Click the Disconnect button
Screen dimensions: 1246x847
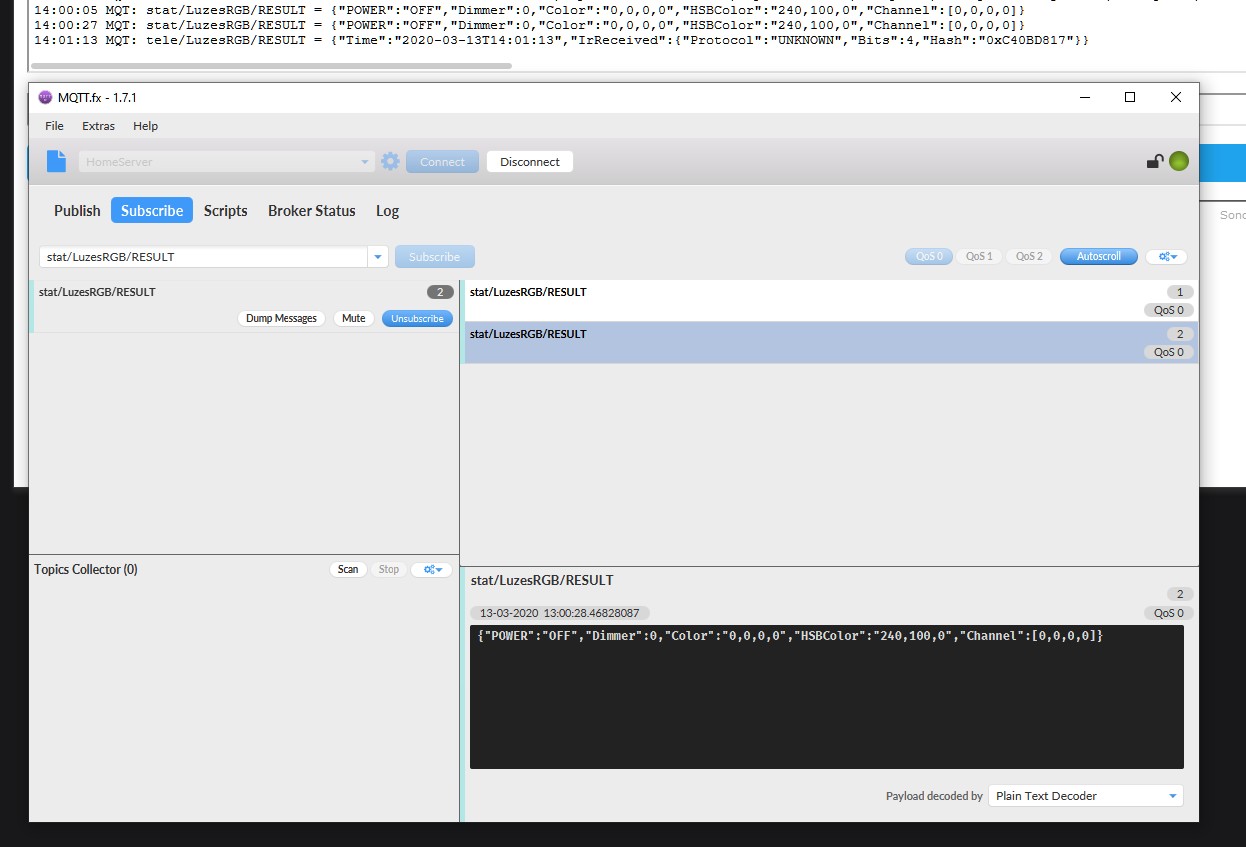point(529,161)
